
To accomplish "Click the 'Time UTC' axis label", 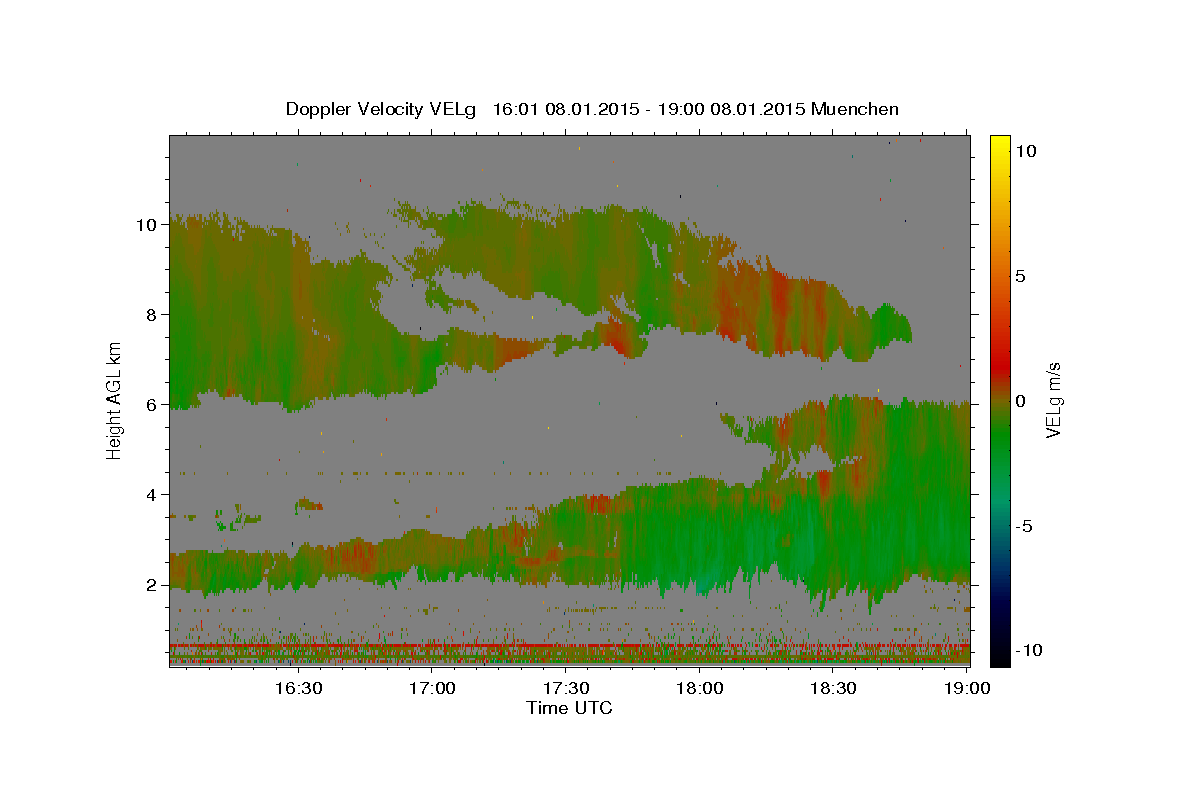I will tap(569, 708).
